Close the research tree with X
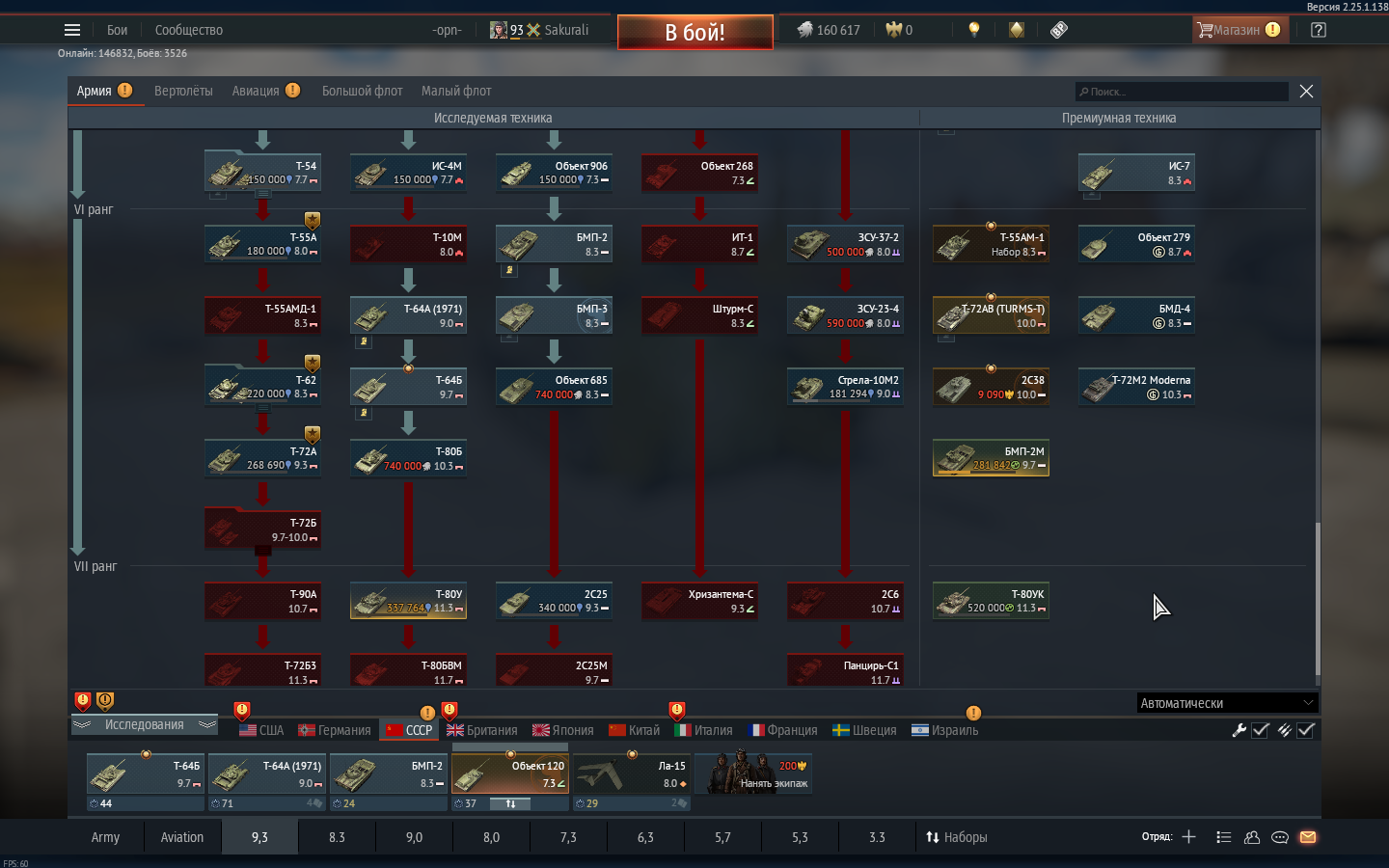 [x=1306, y=91]
